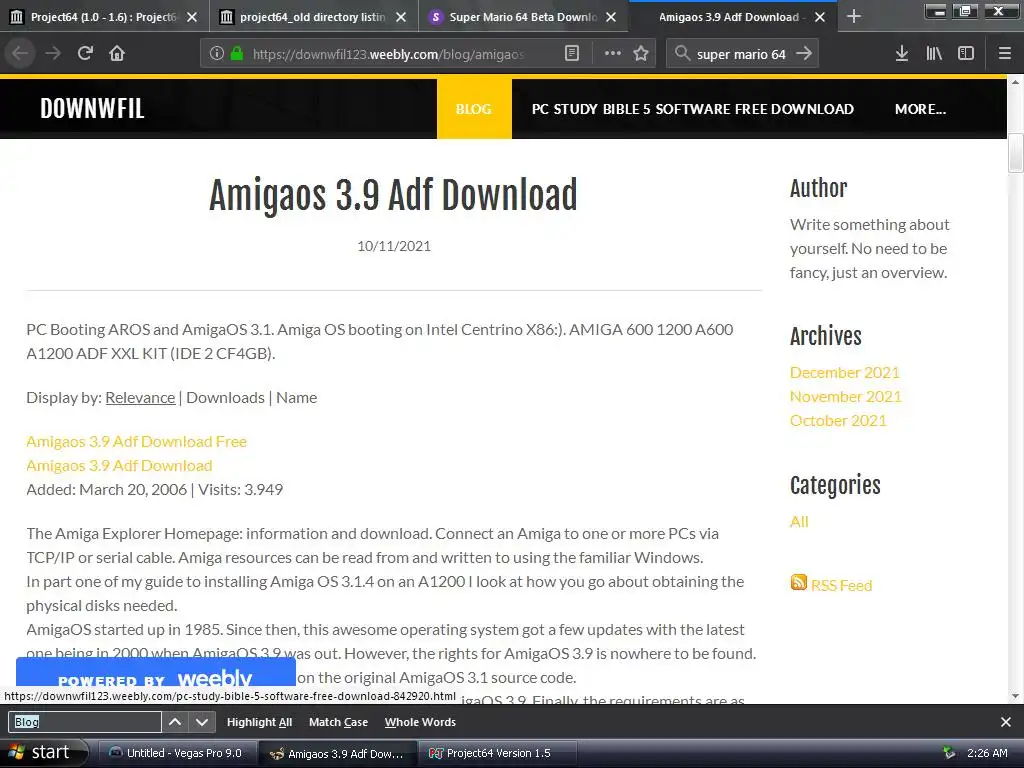
Task: Switch to Project64 Version 1.5 taskbar window
Action: [498, 753]
